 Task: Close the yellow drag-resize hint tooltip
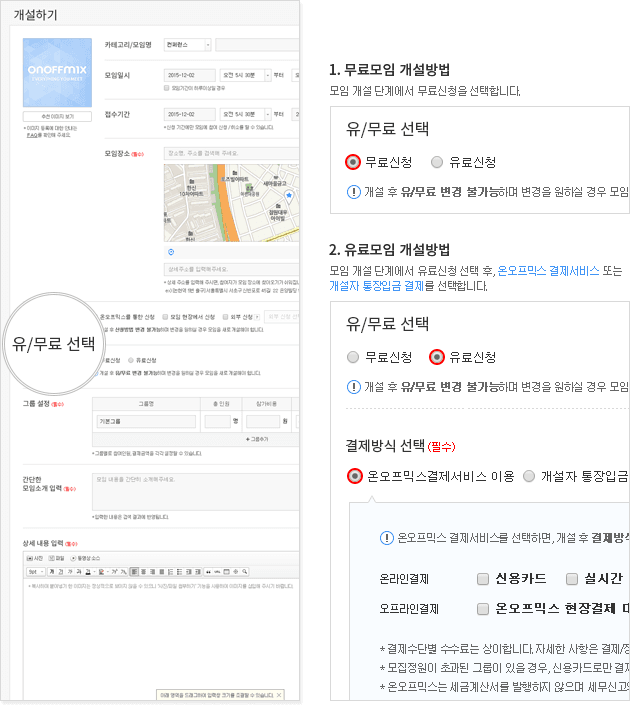coord(279,695)
